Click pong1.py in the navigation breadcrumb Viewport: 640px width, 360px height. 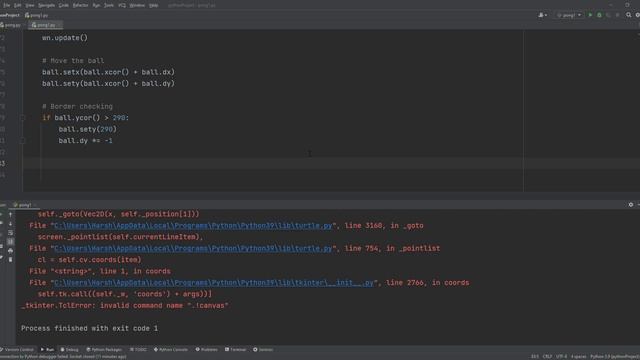pos(37,15)
